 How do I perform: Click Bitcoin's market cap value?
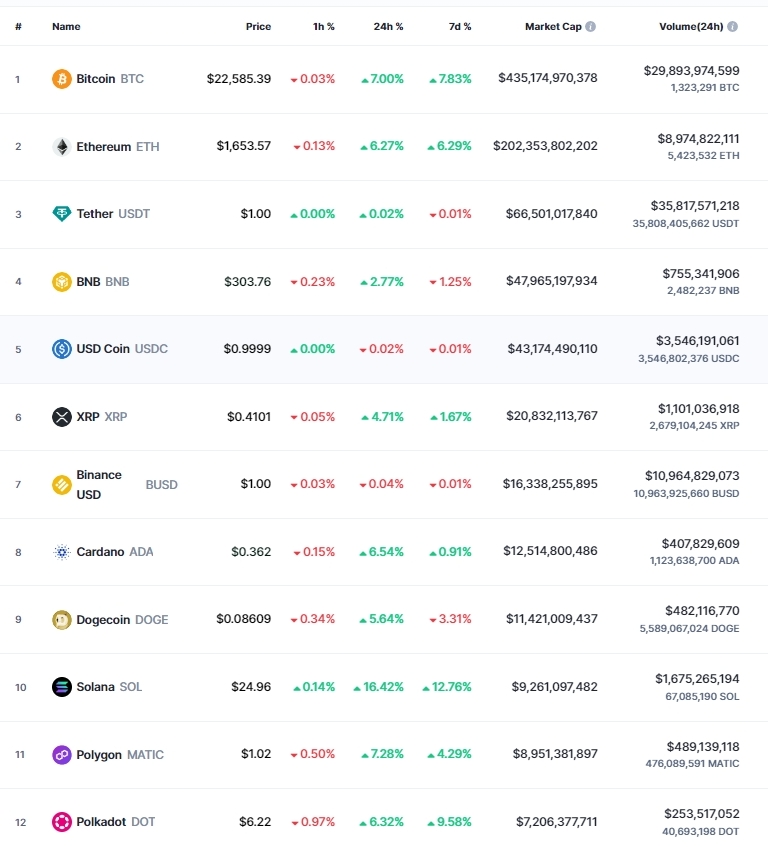[548, 78]
